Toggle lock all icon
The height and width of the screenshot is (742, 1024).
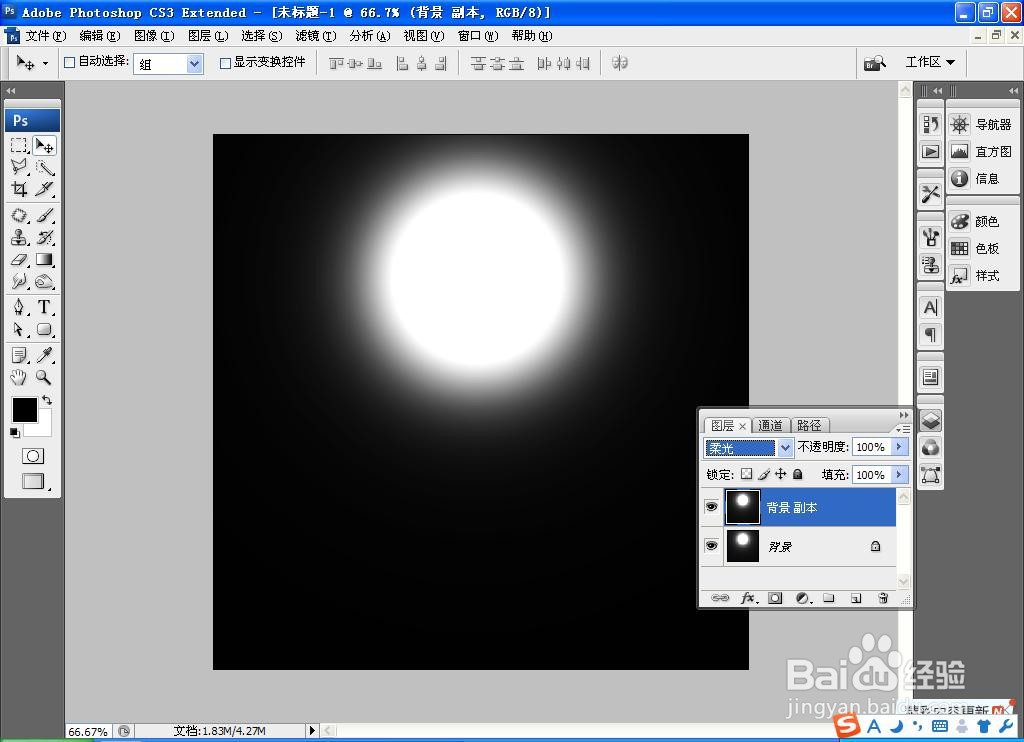(797, 474)
